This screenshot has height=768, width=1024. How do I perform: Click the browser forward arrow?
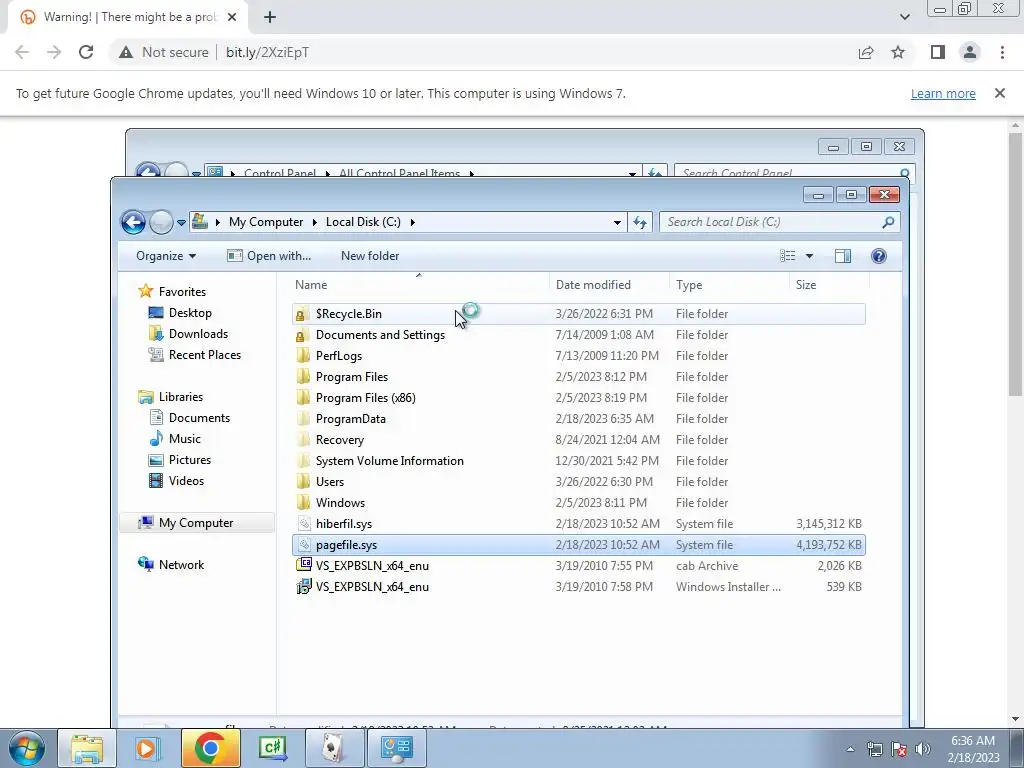[x=54, y=52]
